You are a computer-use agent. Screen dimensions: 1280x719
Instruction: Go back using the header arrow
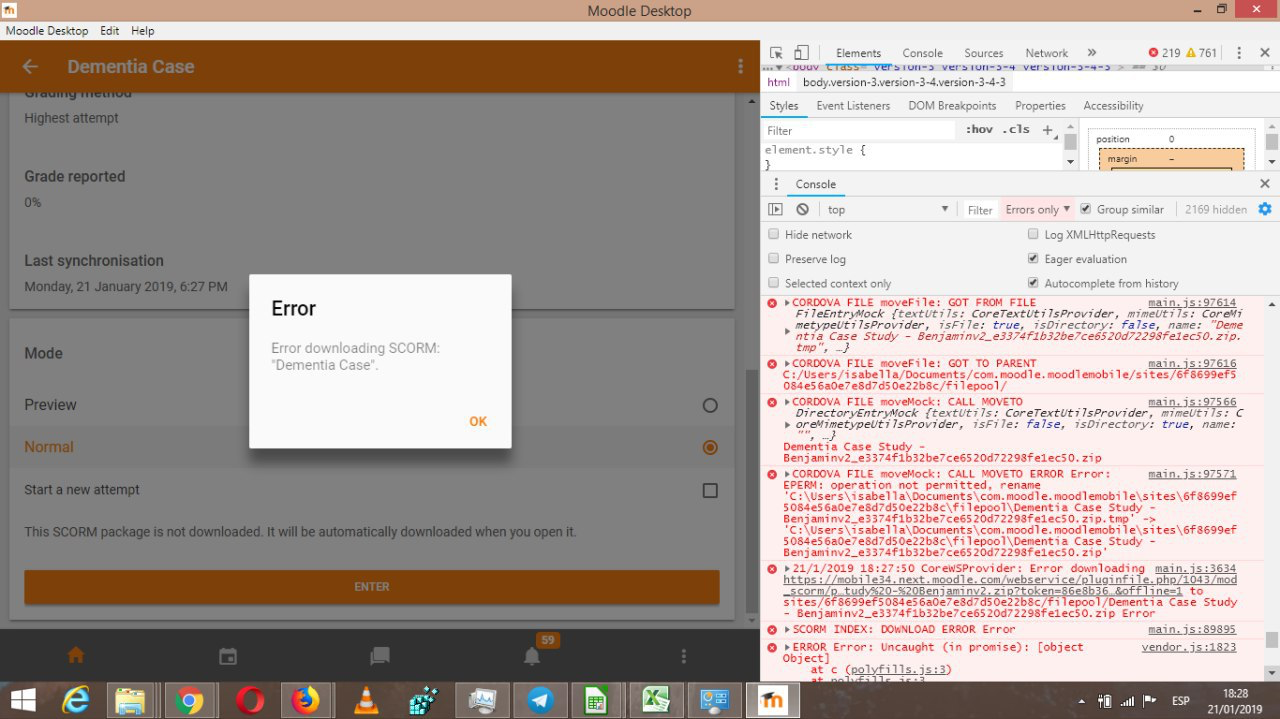[x=30, y=67]
